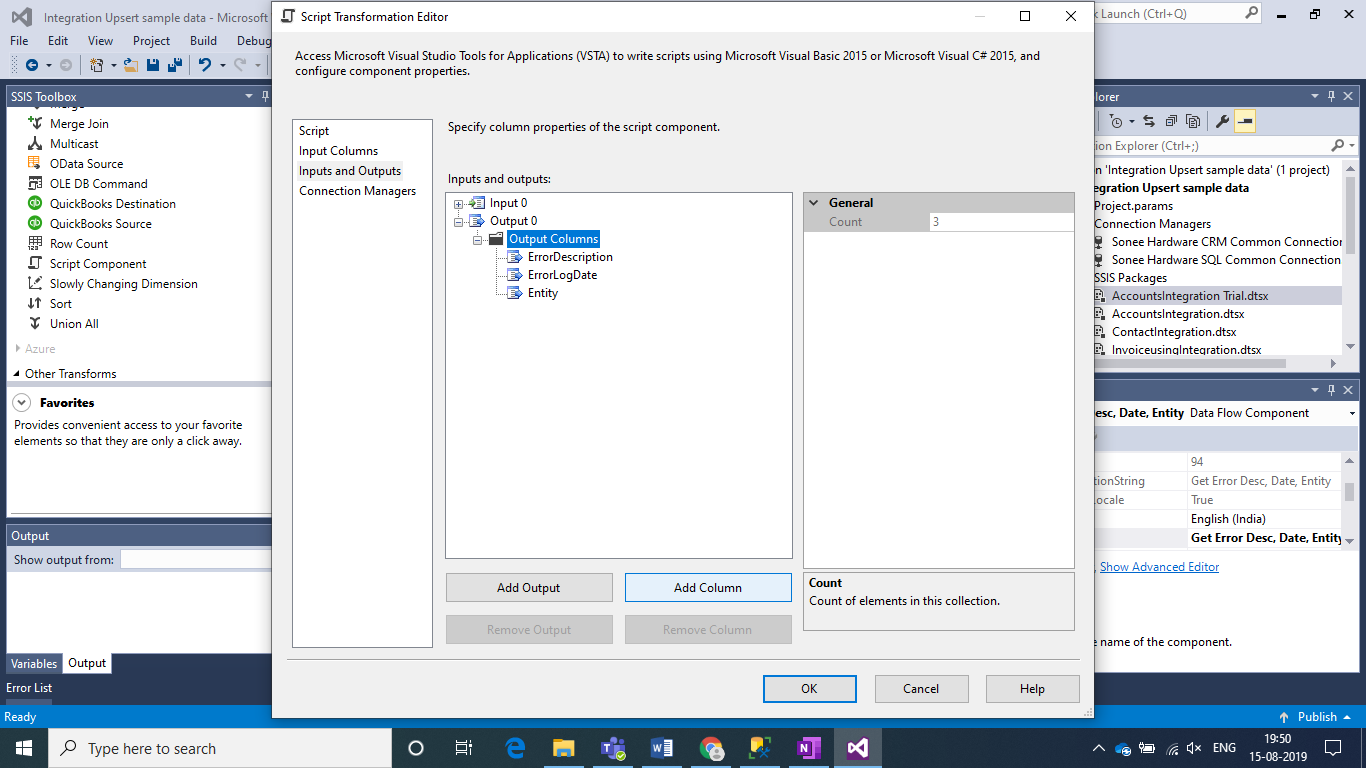Click the QuickBooks Source toolbox icon
This screenshot has width=1366, height=768.
tap(35, 224)
